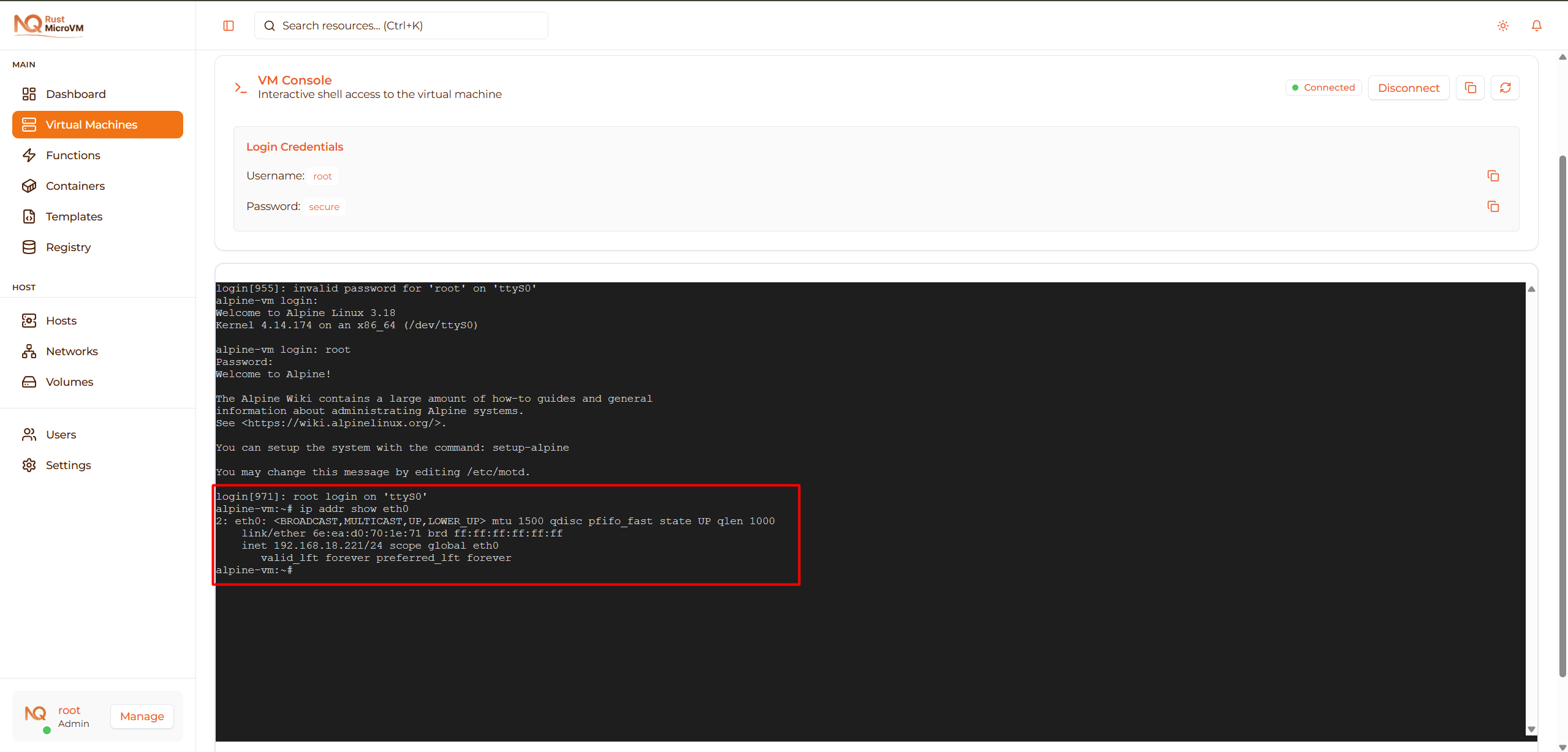Switch to light theme using sun icon

click(1502, 25)
